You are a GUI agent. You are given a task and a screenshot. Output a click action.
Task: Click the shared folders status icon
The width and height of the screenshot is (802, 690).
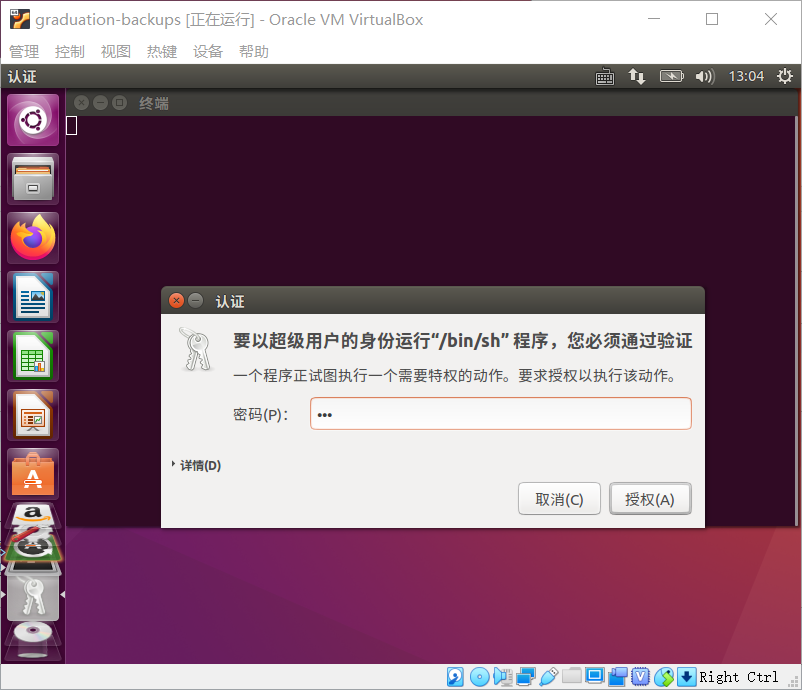(572, 676)
